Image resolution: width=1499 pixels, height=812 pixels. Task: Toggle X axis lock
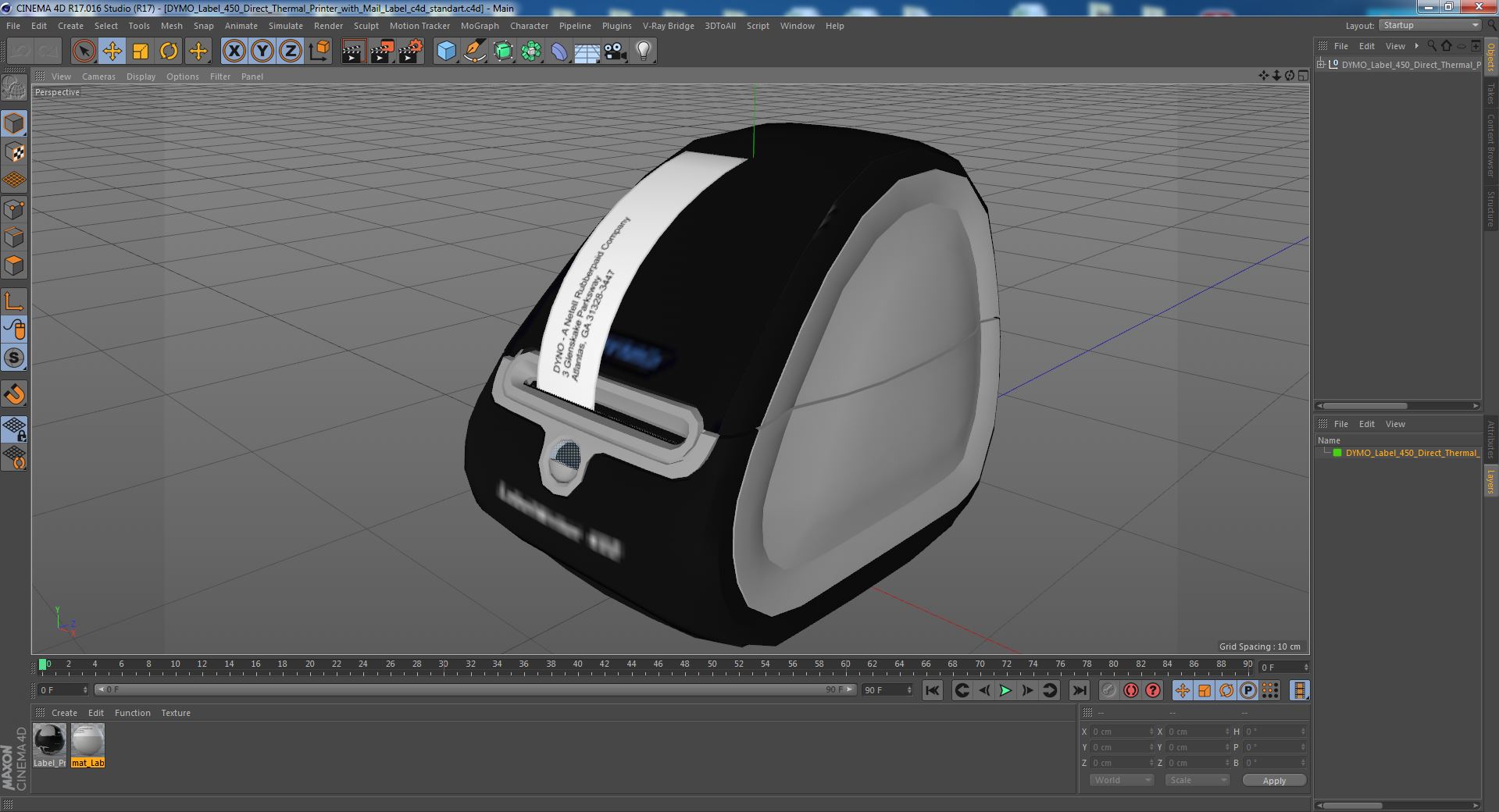(234, 52)
